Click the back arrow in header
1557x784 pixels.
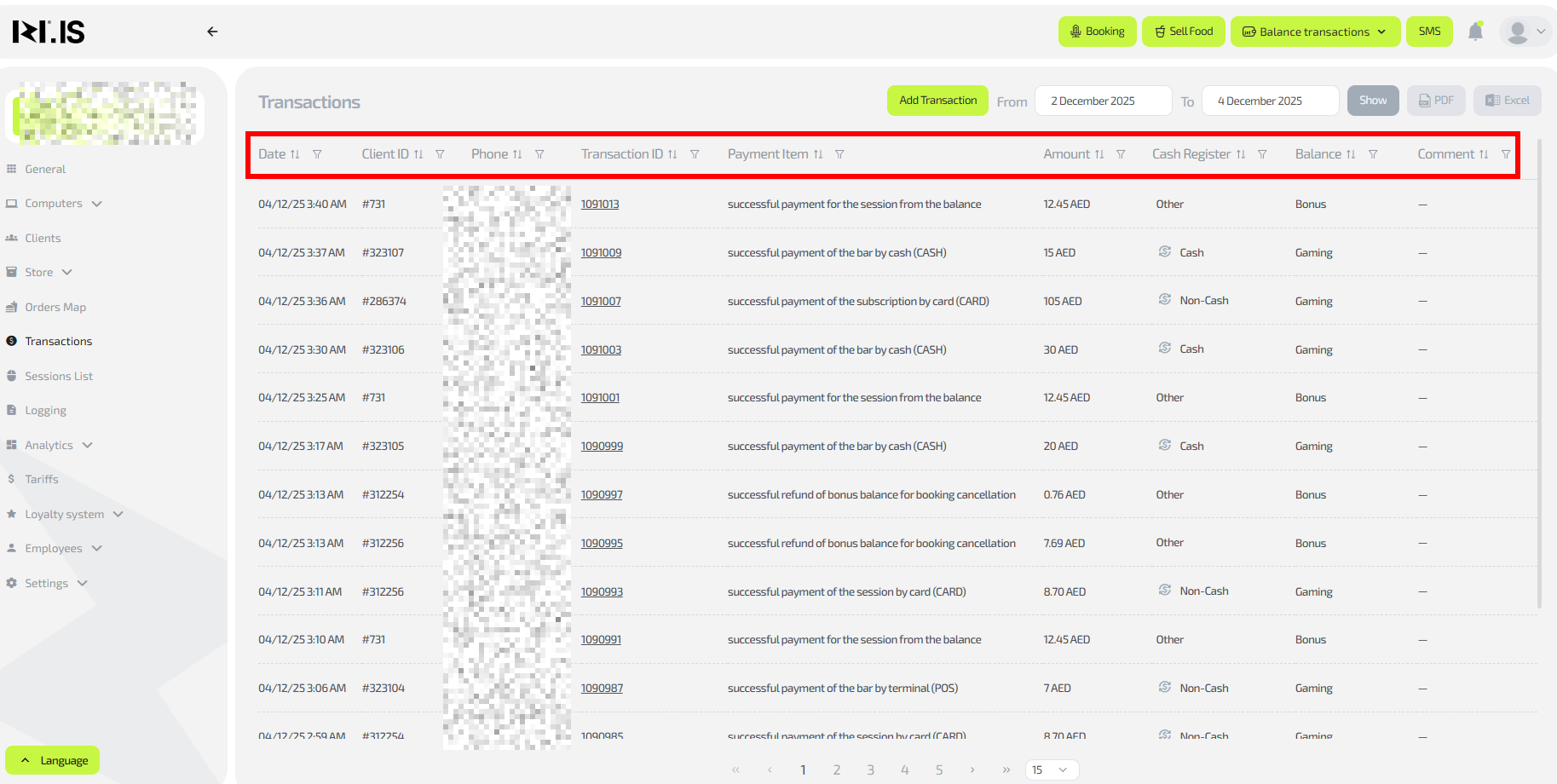(212, 32)
